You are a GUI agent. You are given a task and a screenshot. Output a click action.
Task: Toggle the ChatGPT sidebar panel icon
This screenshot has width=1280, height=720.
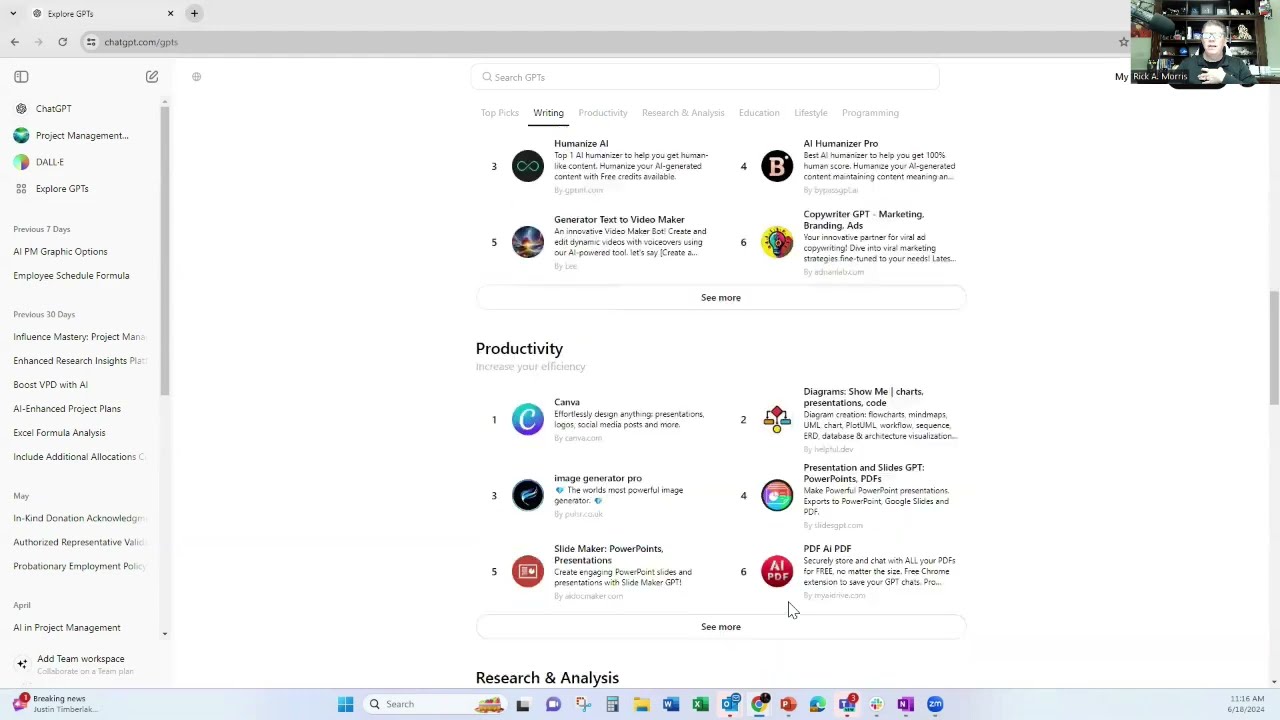pyautogui.click(x=21, y=77)
